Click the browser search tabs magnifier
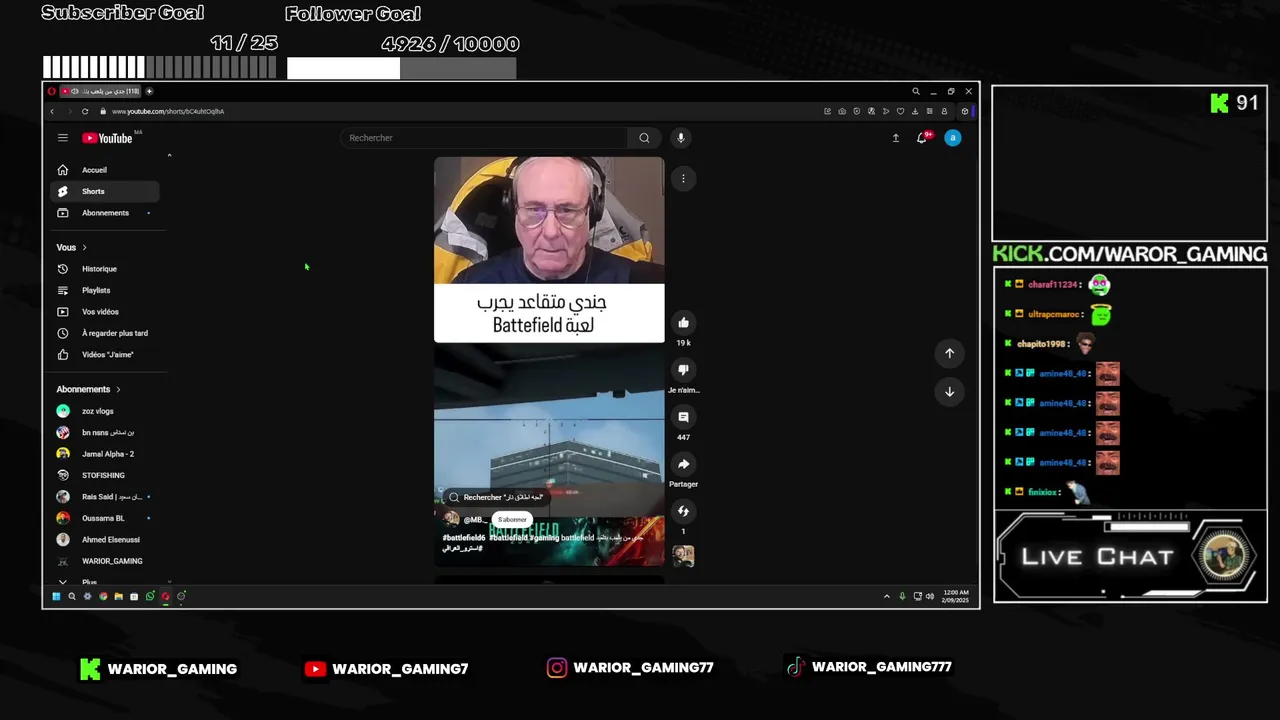Screen dimensions: 1280x720 coord(915,91)
